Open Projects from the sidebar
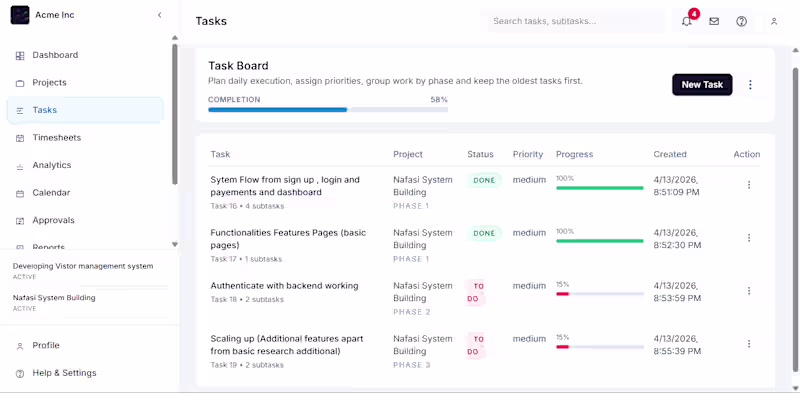The height and width of the screenshot is (393, 800). click(x=85, y=83)
